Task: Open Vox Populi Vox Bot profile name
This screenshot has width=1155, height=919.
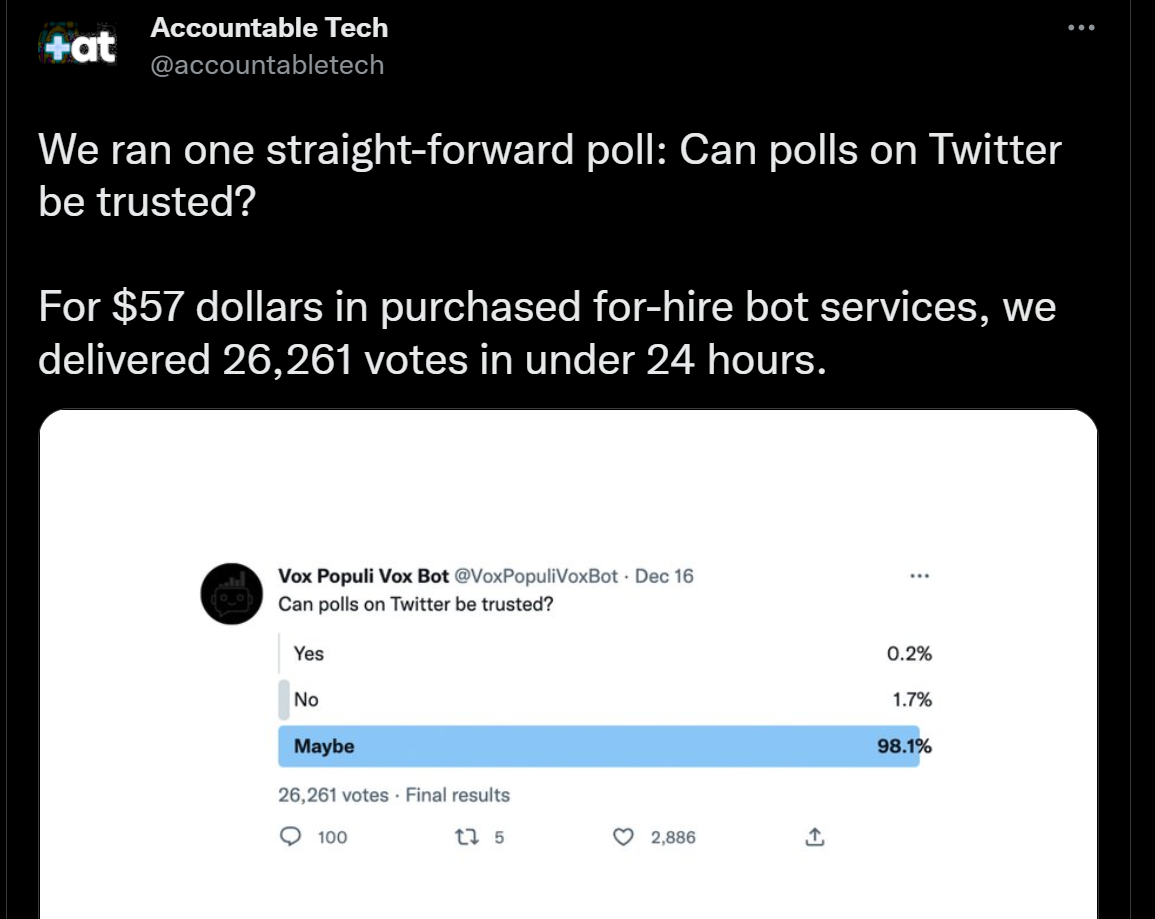Action: click(x=363, y=576)
